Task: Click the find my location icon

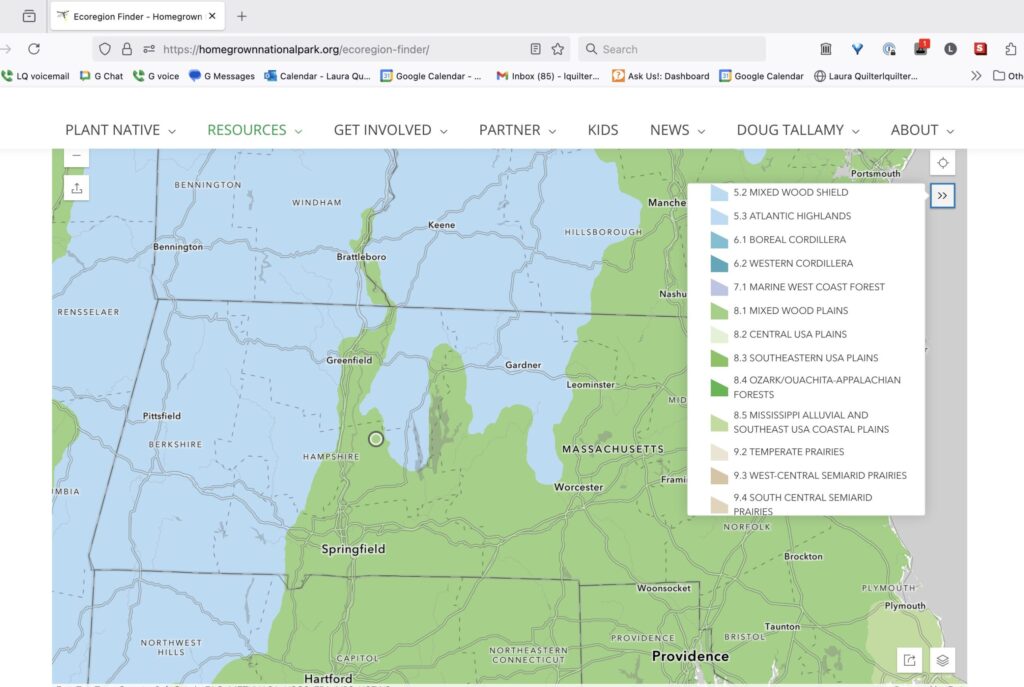Action: coord(942,164)
